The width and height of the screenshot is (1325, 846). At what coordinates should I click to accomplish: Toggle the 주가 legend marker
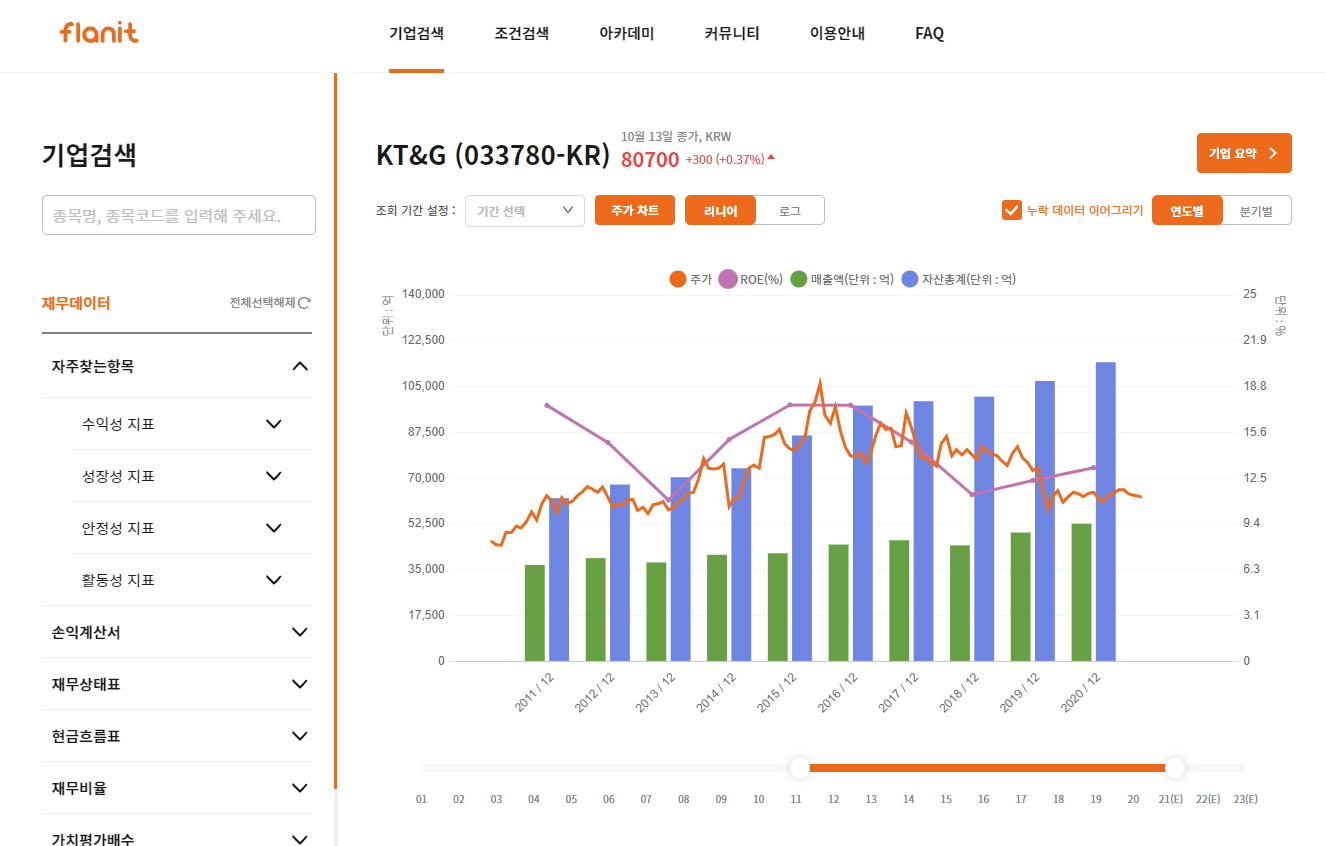[x=678, y=279]
